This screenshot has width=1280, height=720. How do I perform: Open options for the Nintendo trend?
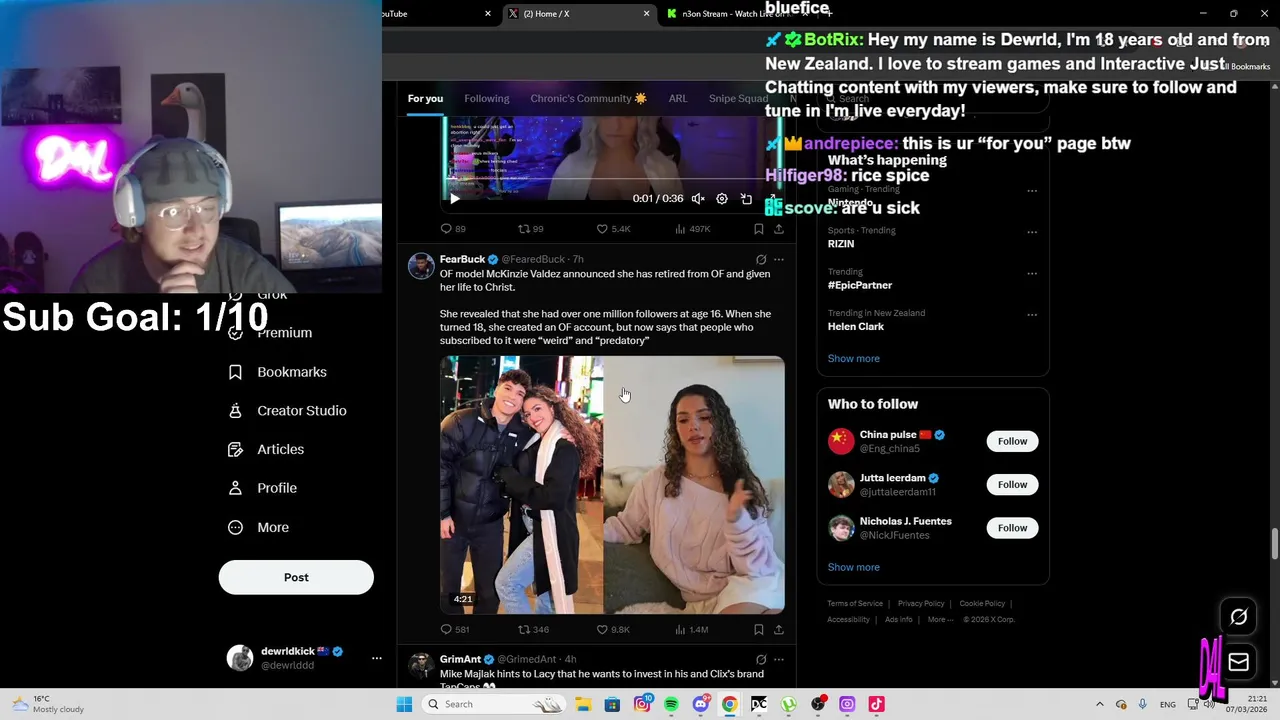click(x=1032, y=190)
